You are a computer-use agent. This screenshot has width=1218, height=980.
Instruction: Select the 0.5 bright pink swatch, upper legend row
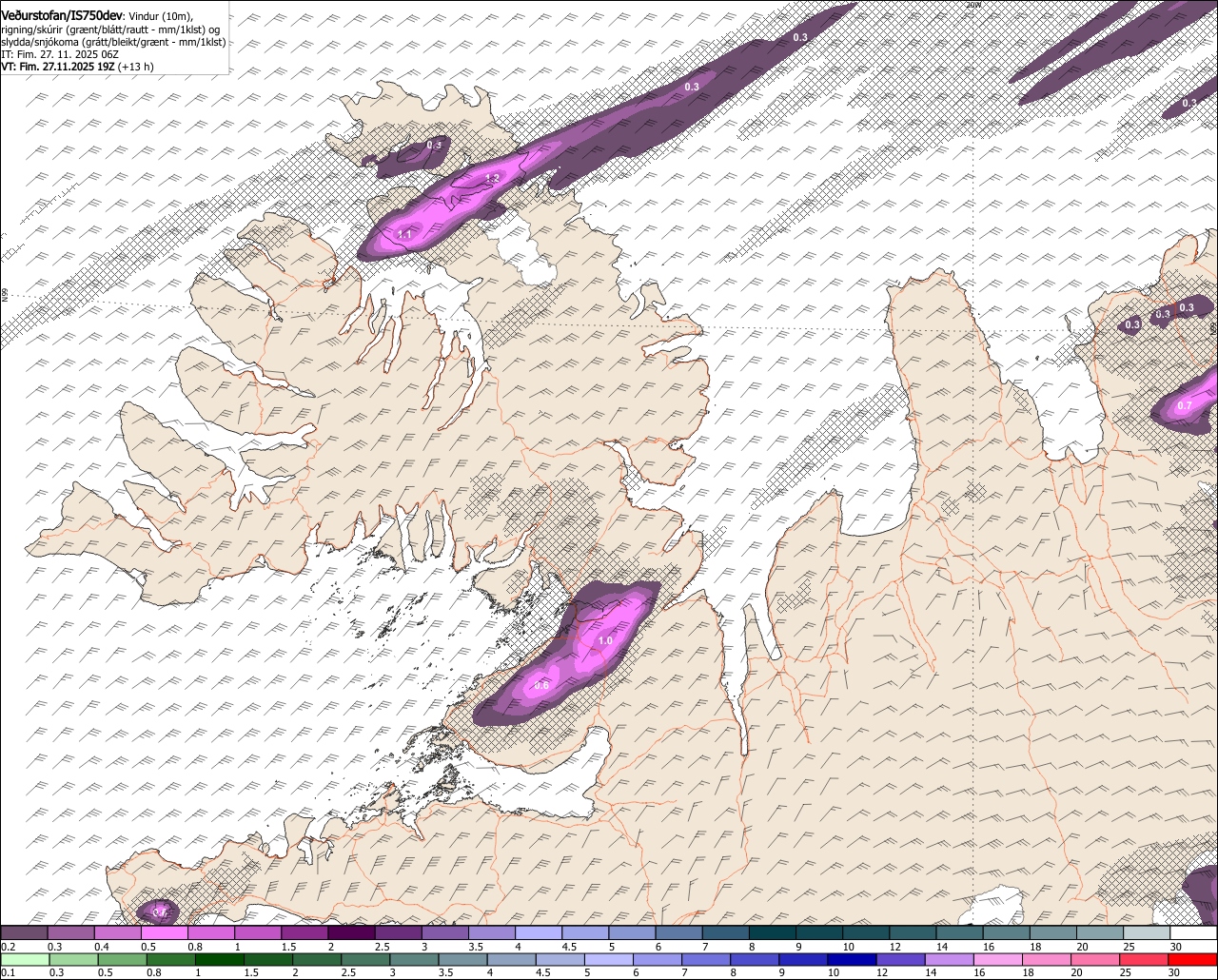pos(164,932)
